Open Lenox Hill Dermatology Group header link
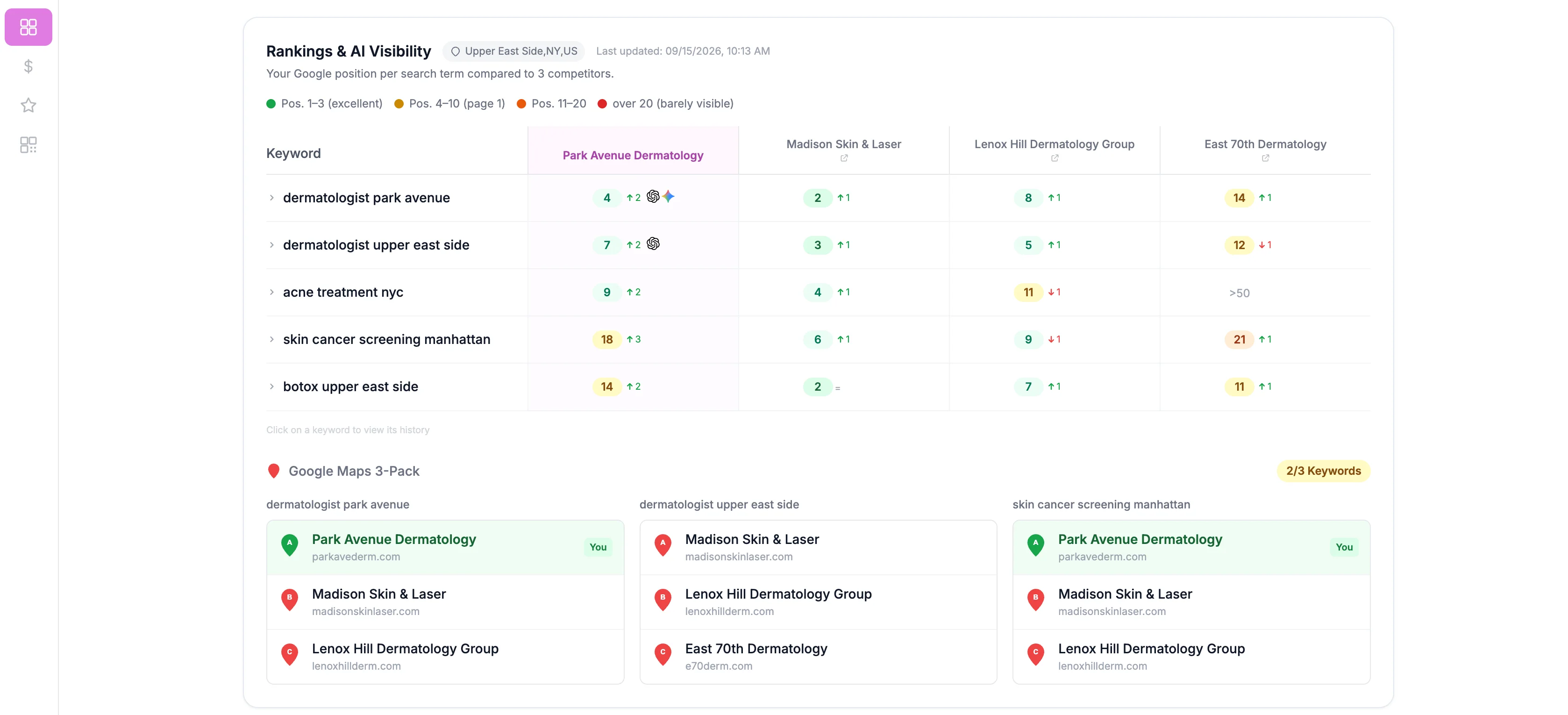The width and height of the screenshot is (1568, 715). pos(1054,144)
